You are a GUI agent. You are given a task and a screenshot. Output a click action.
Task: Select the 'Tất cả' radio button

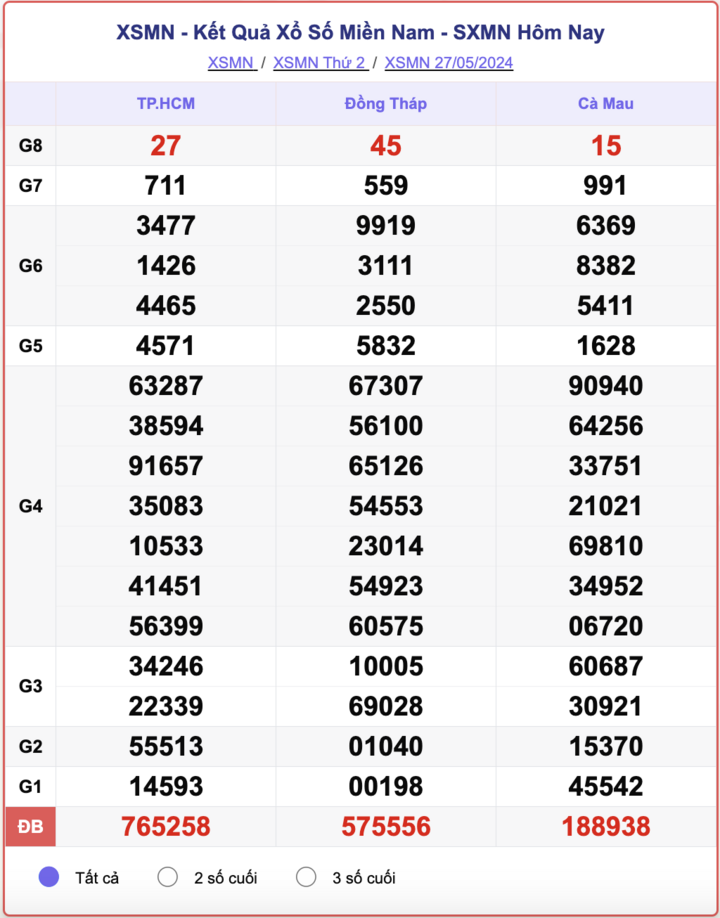tap(48, 878)
